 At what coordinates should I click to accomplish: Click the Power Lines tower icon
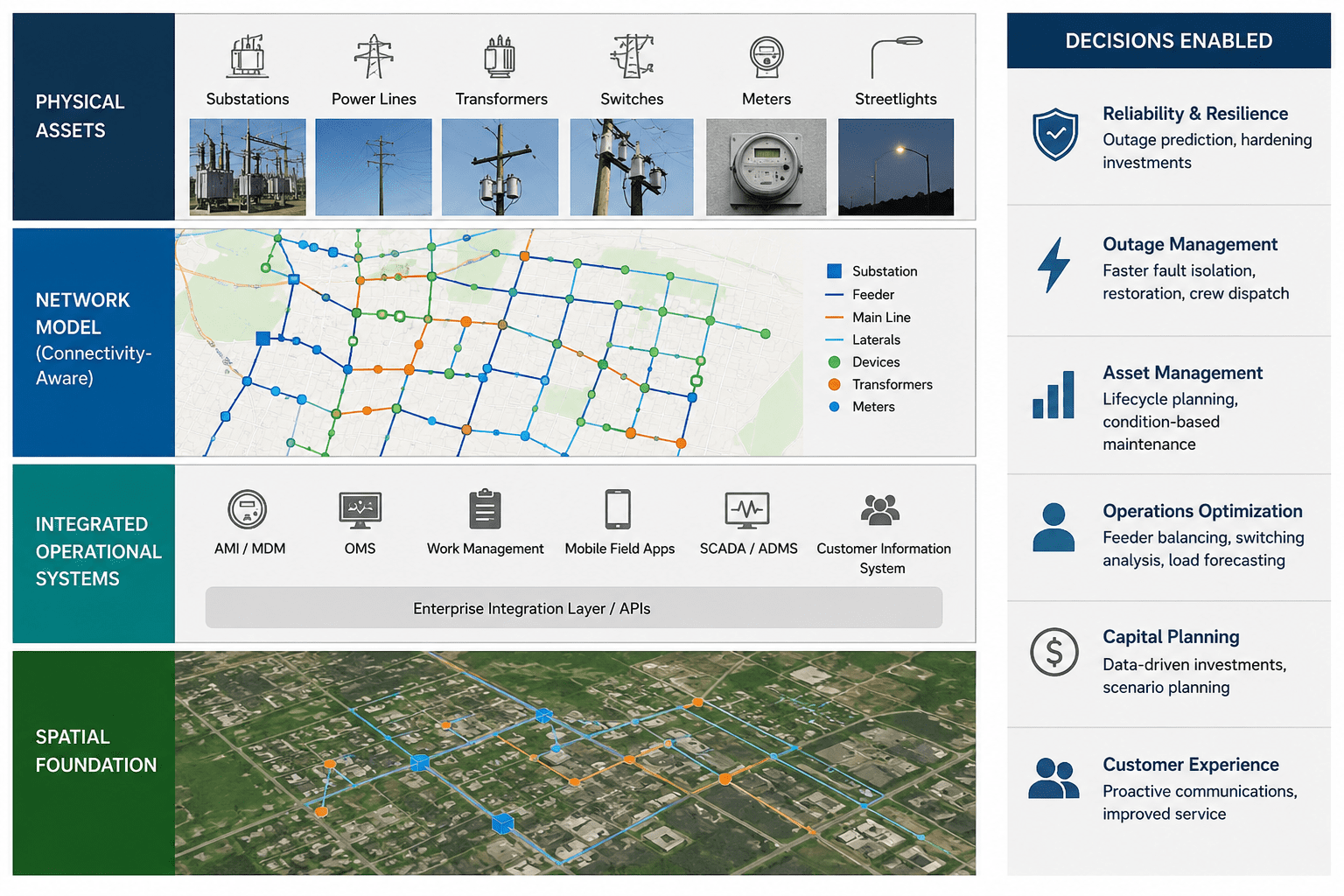(x=374, y=56)
